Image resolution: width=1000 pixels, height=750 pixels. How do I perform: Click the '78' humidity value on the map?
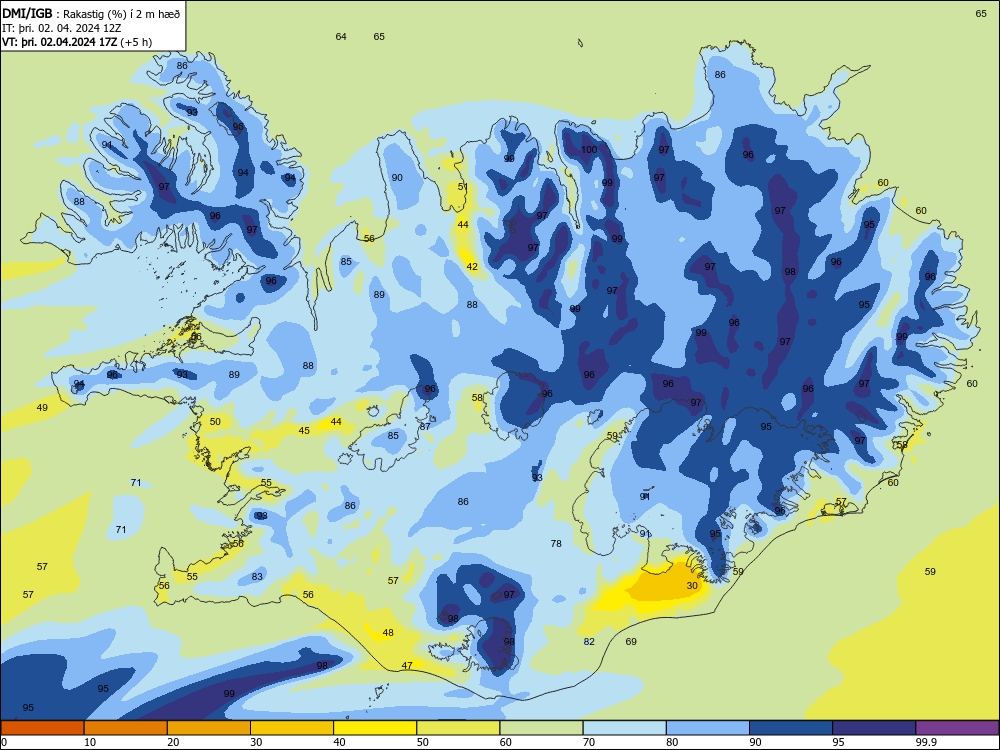click(556, 543)
